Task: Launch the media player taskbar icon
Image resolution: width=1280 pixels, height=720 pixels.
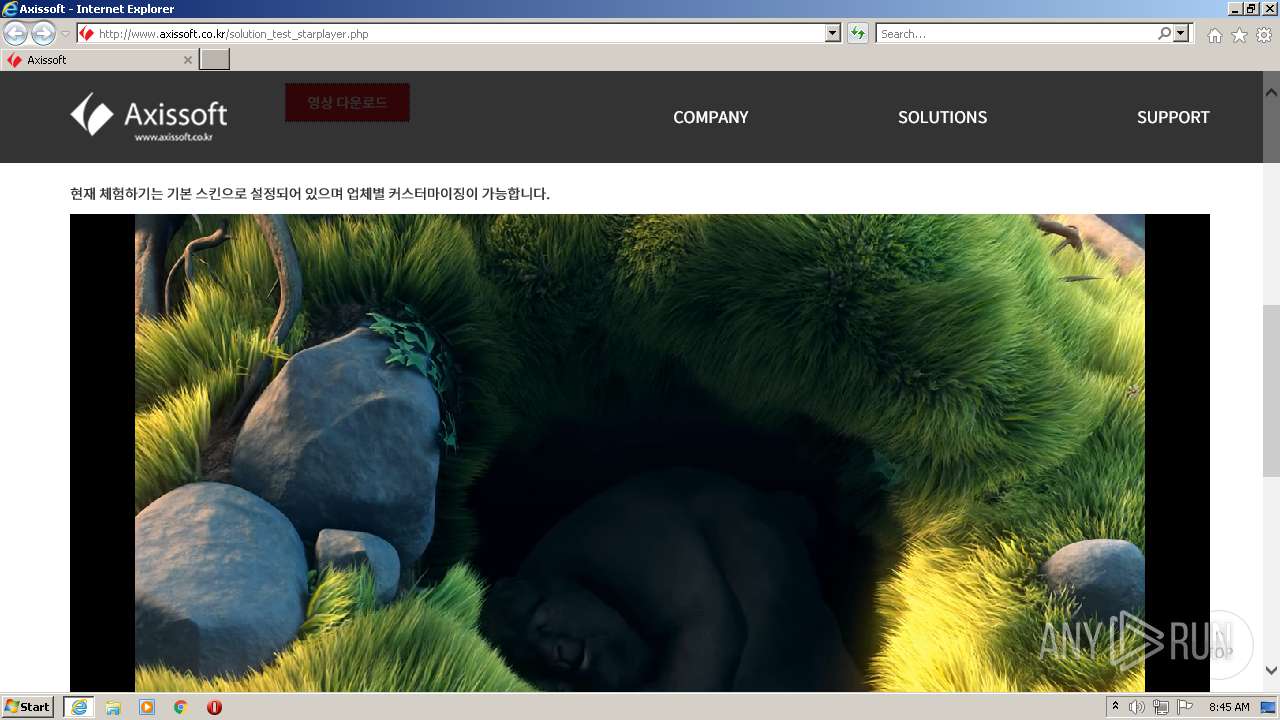Action: pyautogui.click(x=147, y=707)
